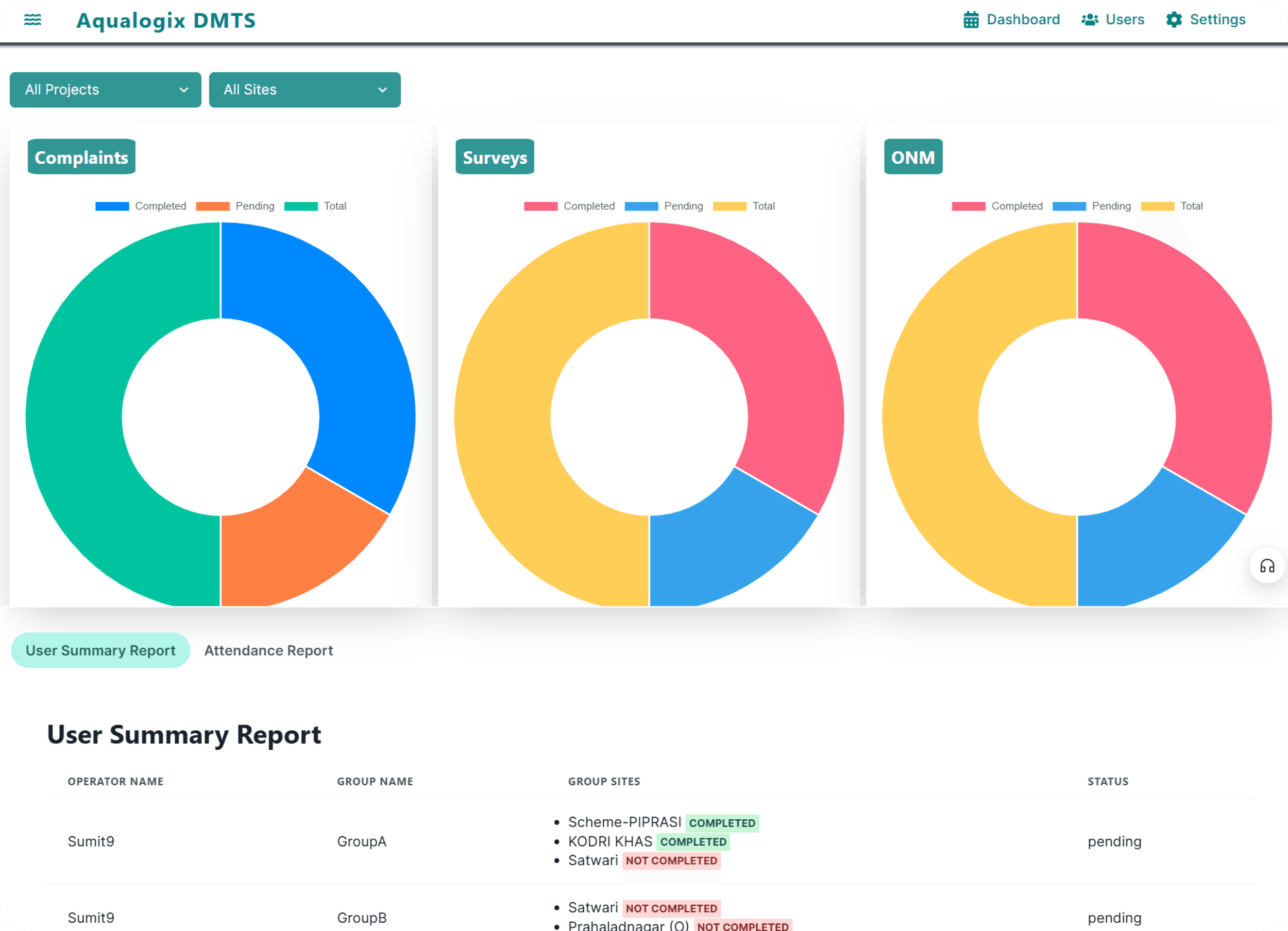Viewport: 1288px width, 931px height.
Task: Click the Dashboard calendar icon
Action: [971, 20]
